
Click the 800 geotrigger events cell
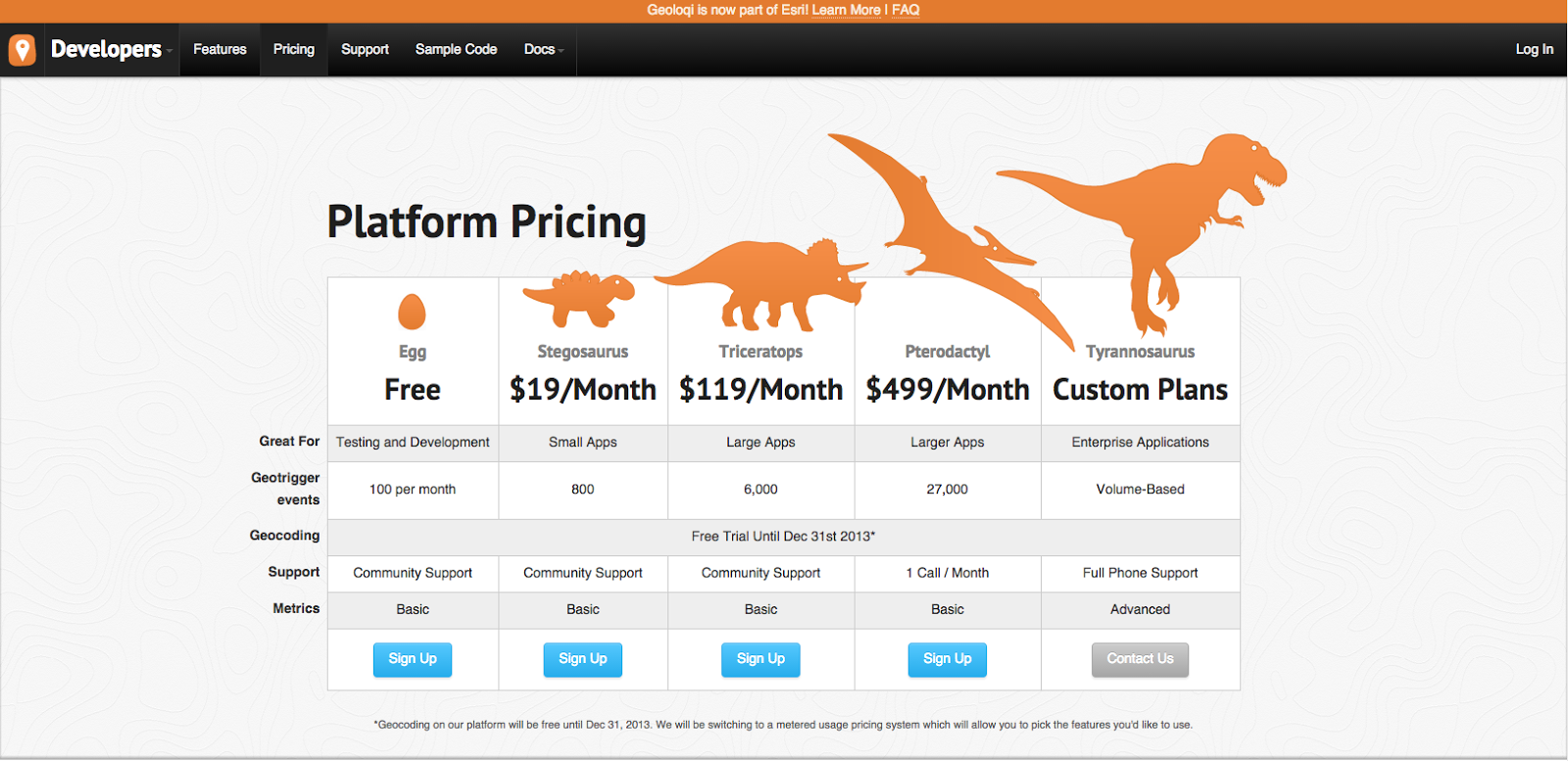point(583,490)
